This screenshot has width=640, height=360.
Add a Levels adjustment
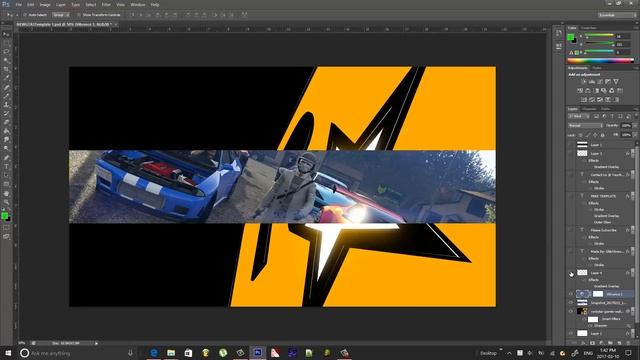coord(591,82)
